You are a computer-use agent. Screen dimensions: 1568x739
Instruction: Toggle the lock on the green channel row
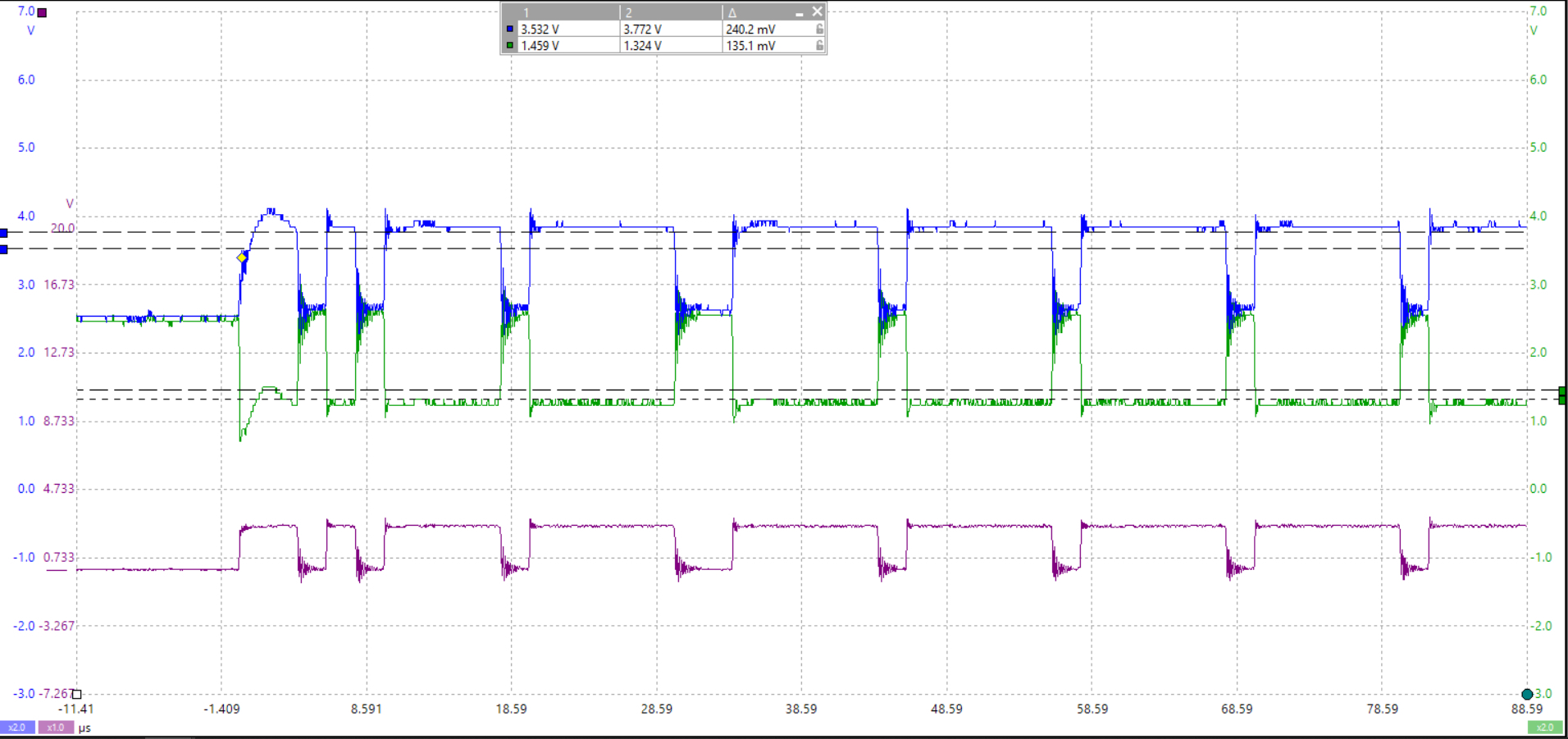818,46
